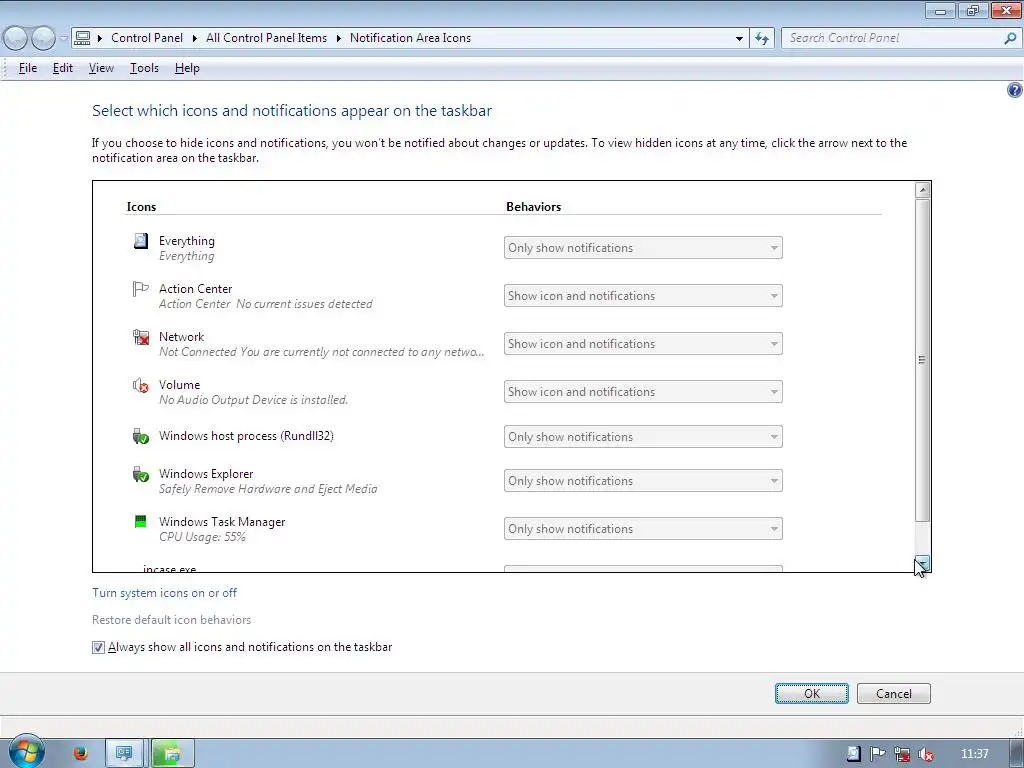Image resolution: width=1024 pixels, height=768 pixels.
Task: Open the help question mark icon
Action: point(1014,90)
